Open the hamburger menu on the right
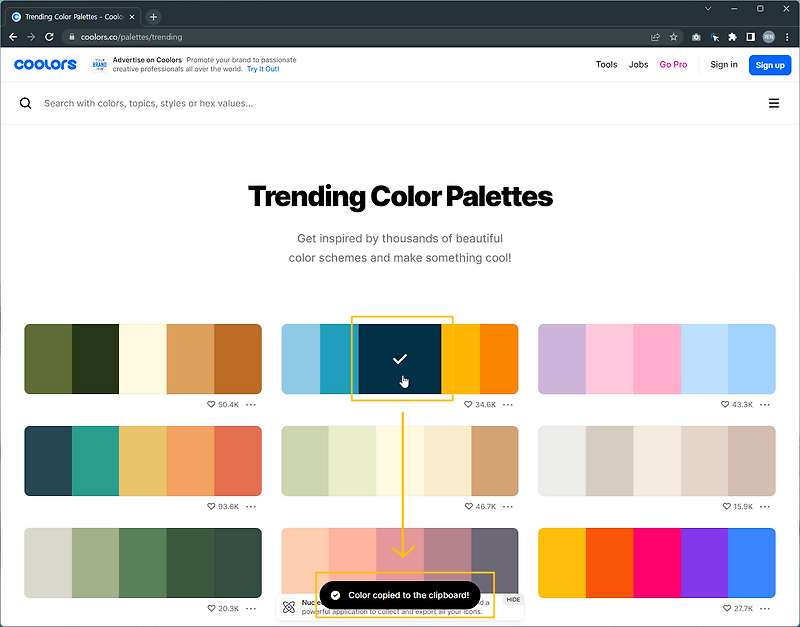The width and height of the screenshot is (800, 627). pos(774,103)
